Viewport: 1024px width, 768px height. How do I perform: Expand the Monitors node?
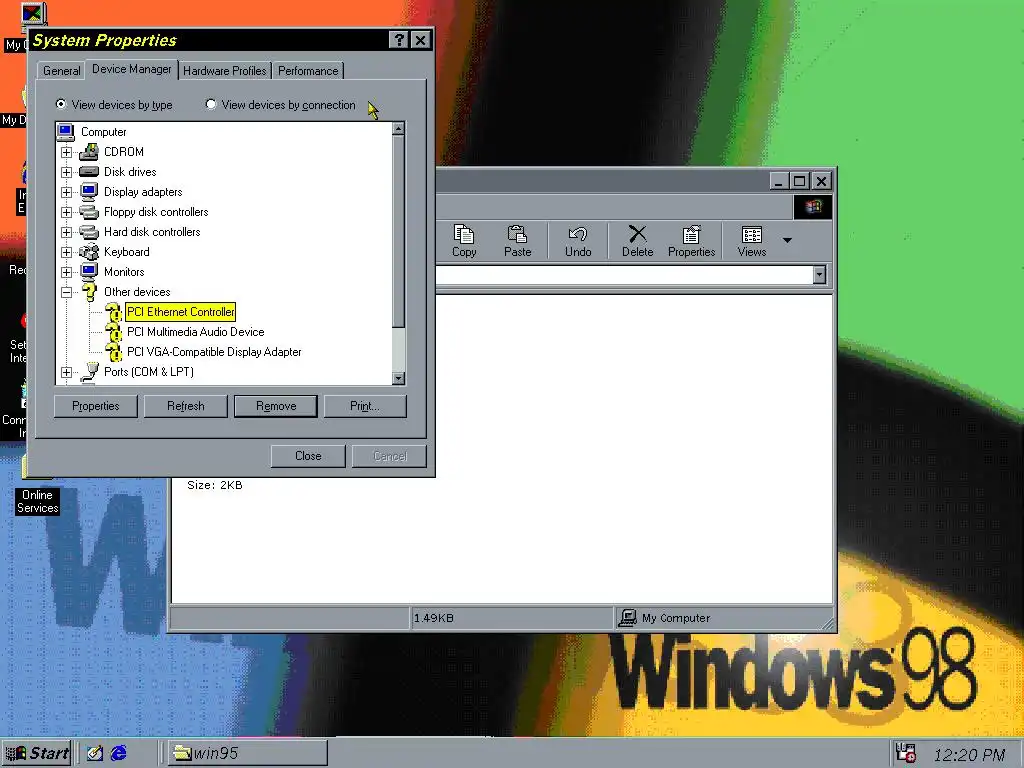[x=66, y=272]
